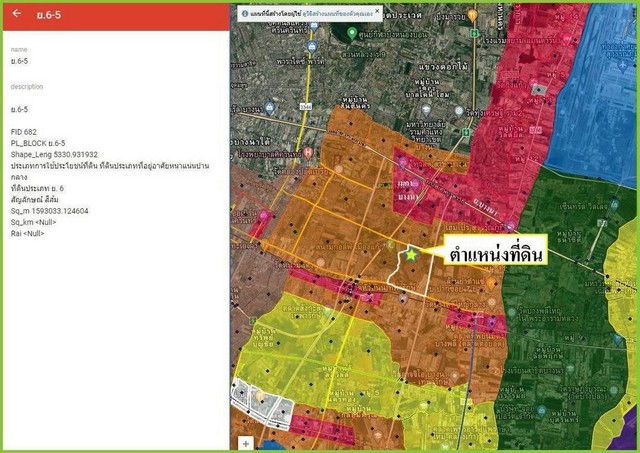Click the back arrow in red header

[x=16, y=14]
